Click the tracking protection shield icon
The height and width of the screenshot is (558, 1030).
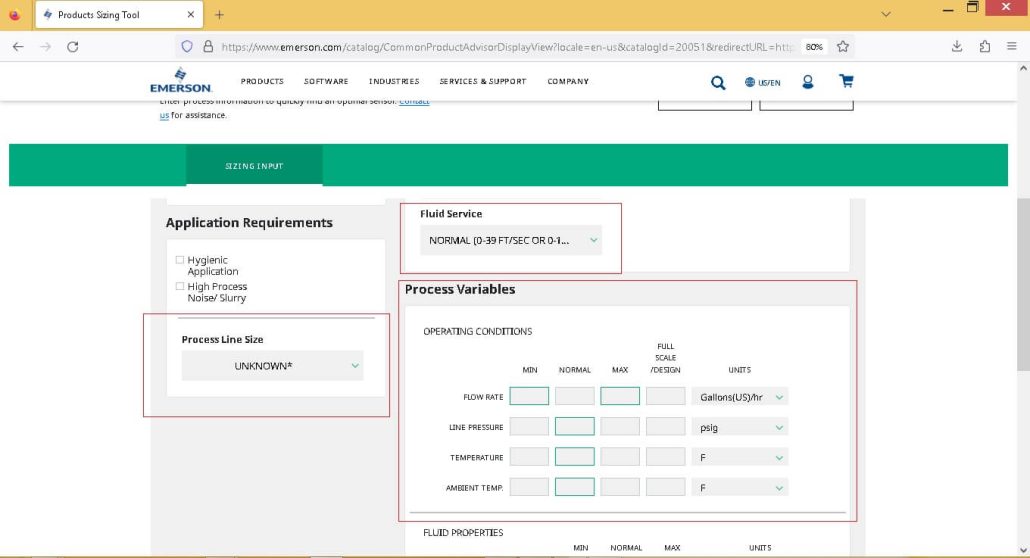point(187,47)
